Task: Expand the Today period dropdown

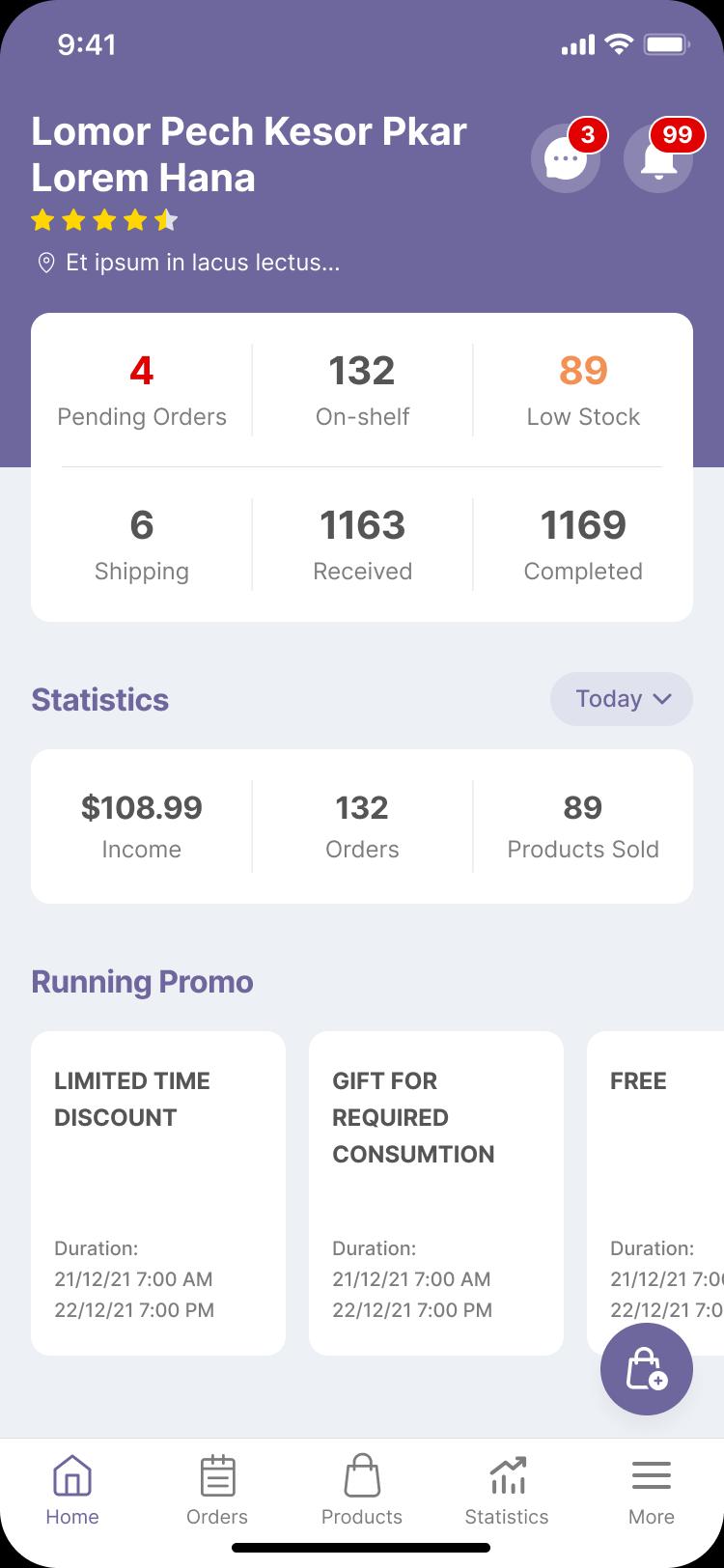Action: click(622, 699)
